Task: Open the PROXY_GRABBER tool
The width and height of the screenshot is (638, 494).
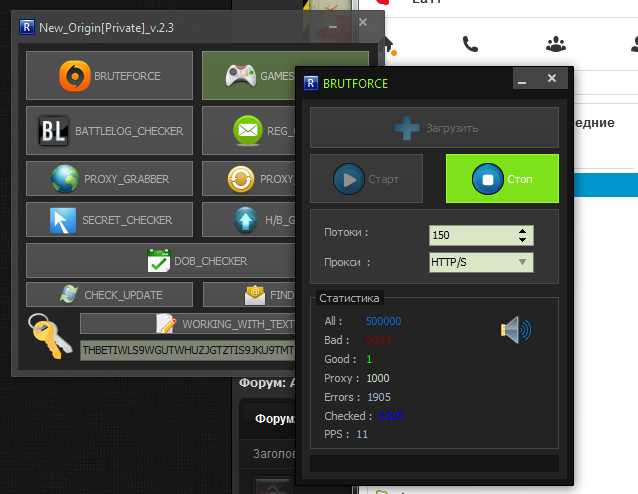Action: 109,179
